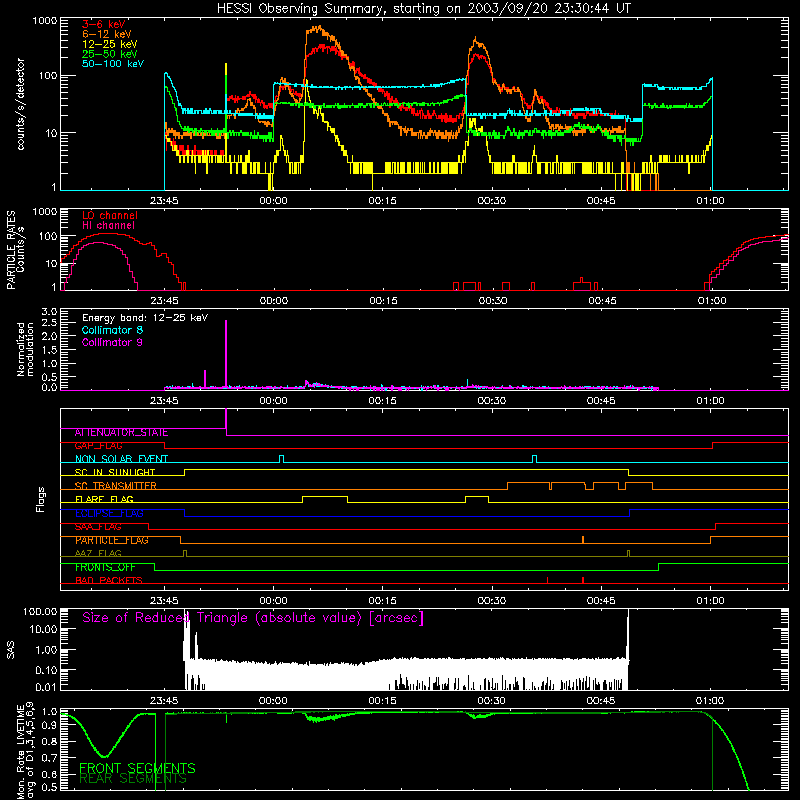Viewport: 800px width, 800px height.
Task: Click 00:45 time label under SAS plot
Action: coord(601,701)
